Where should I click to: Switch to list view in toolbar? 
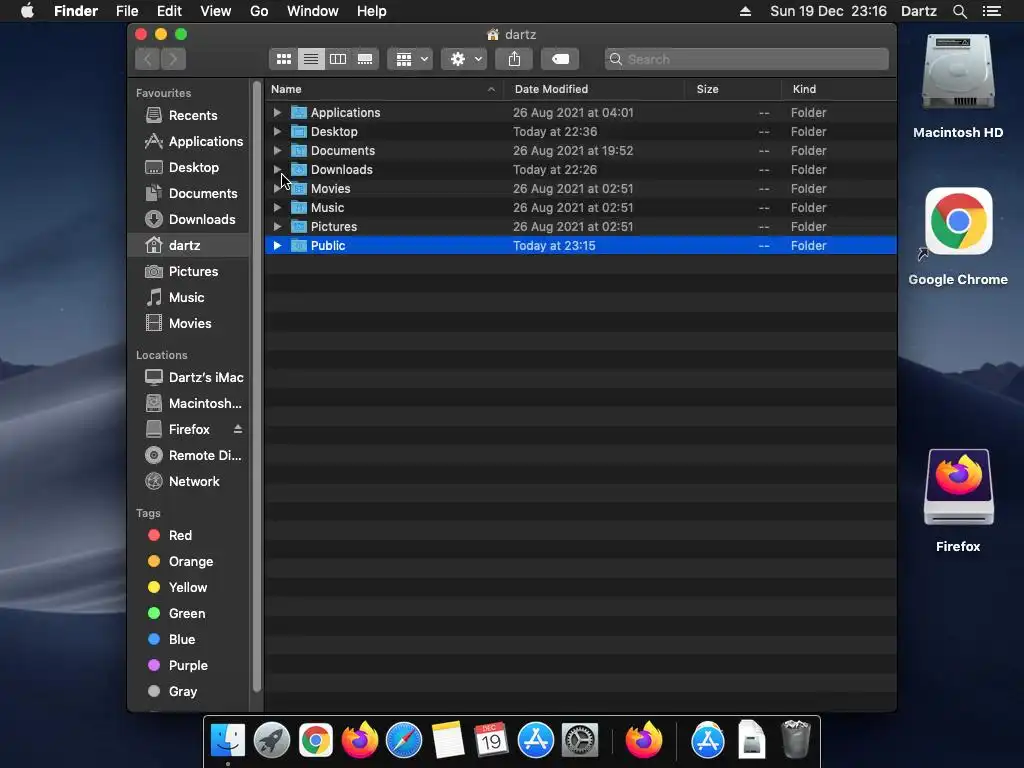[311, 59]
